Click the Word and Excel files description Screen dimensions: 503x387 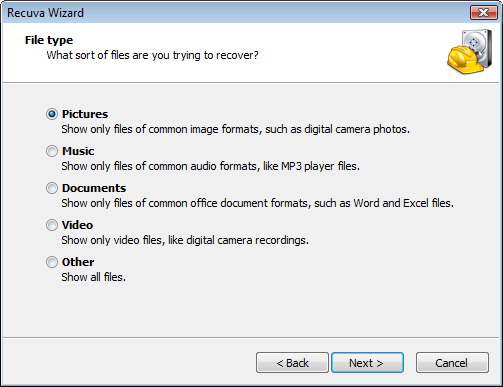258,203
